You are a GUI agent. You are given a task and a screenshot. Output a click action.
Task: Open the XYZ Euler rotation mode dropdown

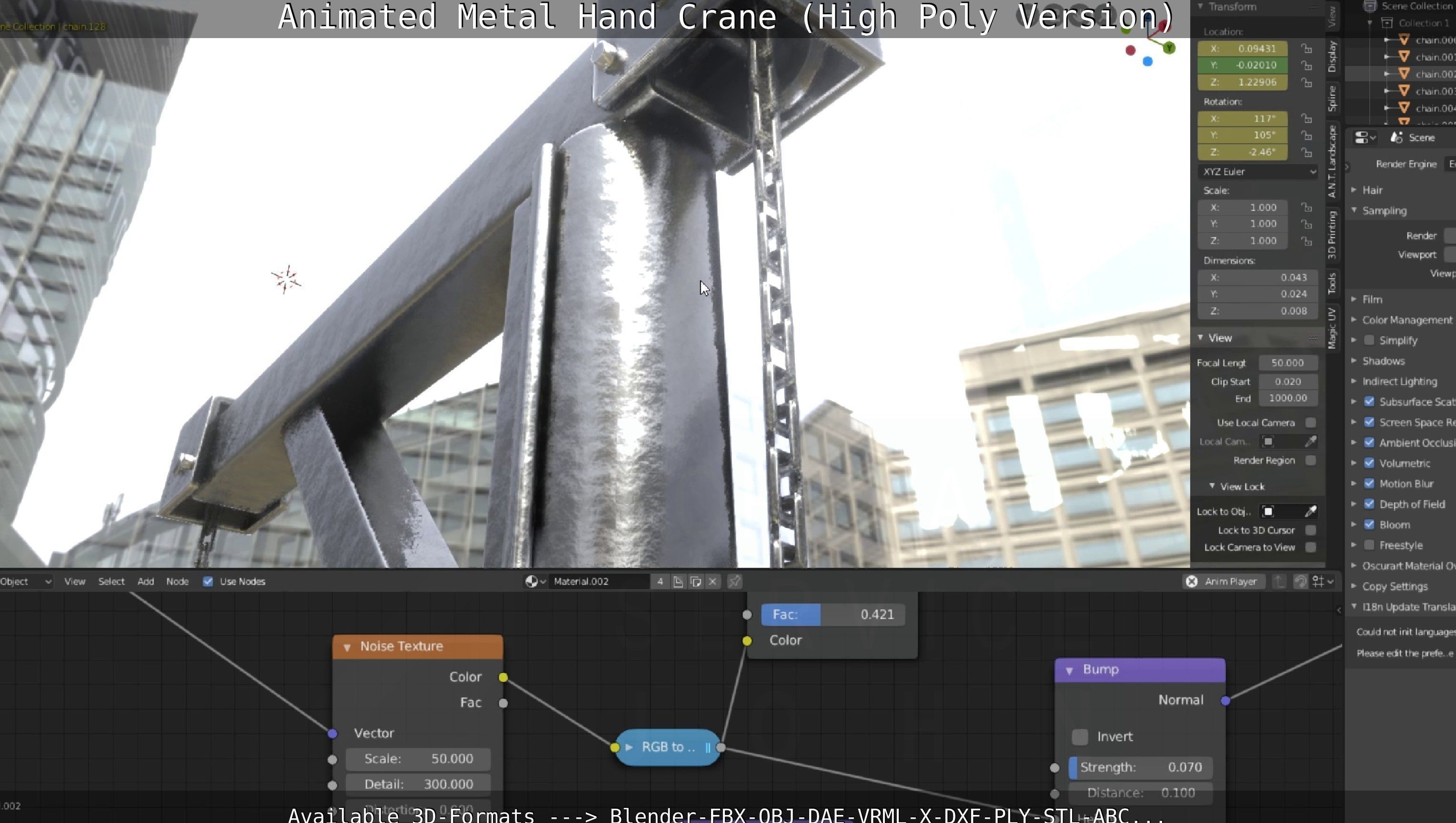point(1257,171)
